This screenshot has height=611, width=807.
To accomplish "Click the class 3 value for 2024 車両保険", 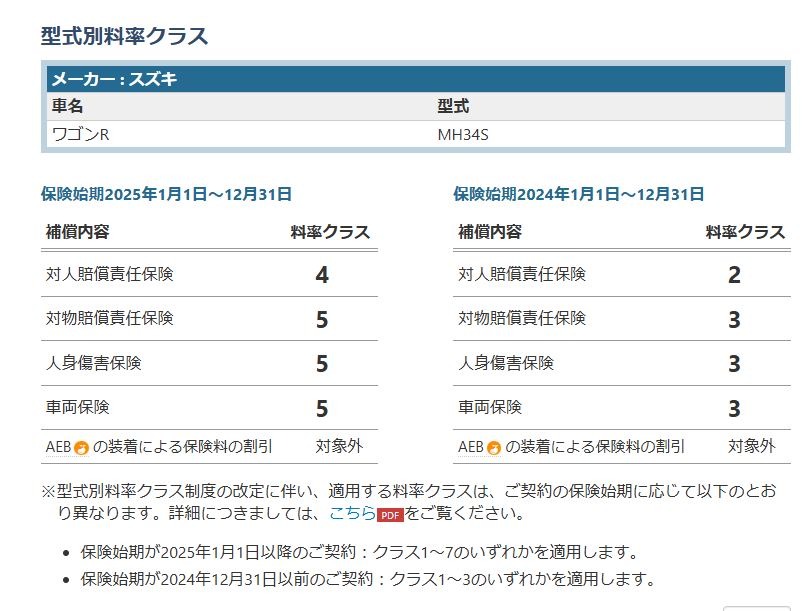I will tap(734, 409).
